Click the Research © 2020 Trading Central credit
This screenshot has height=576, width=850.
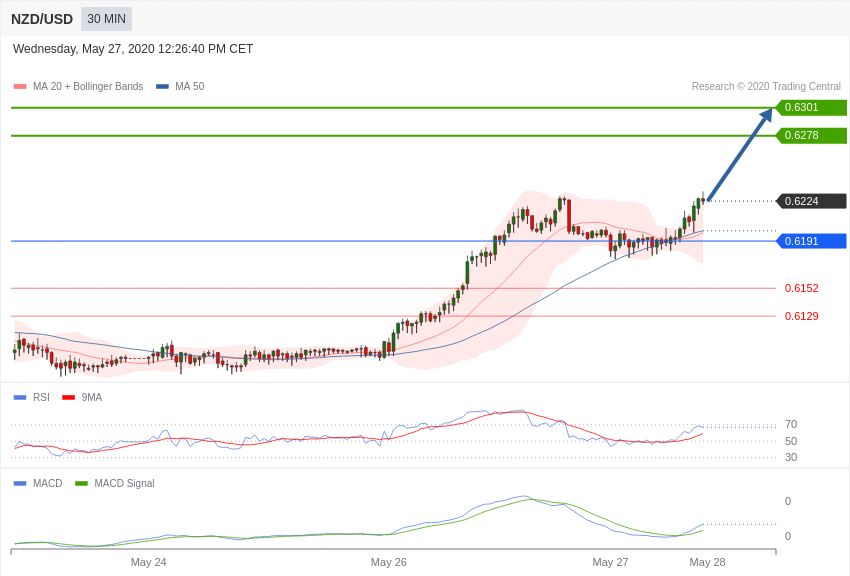[766, 86]
